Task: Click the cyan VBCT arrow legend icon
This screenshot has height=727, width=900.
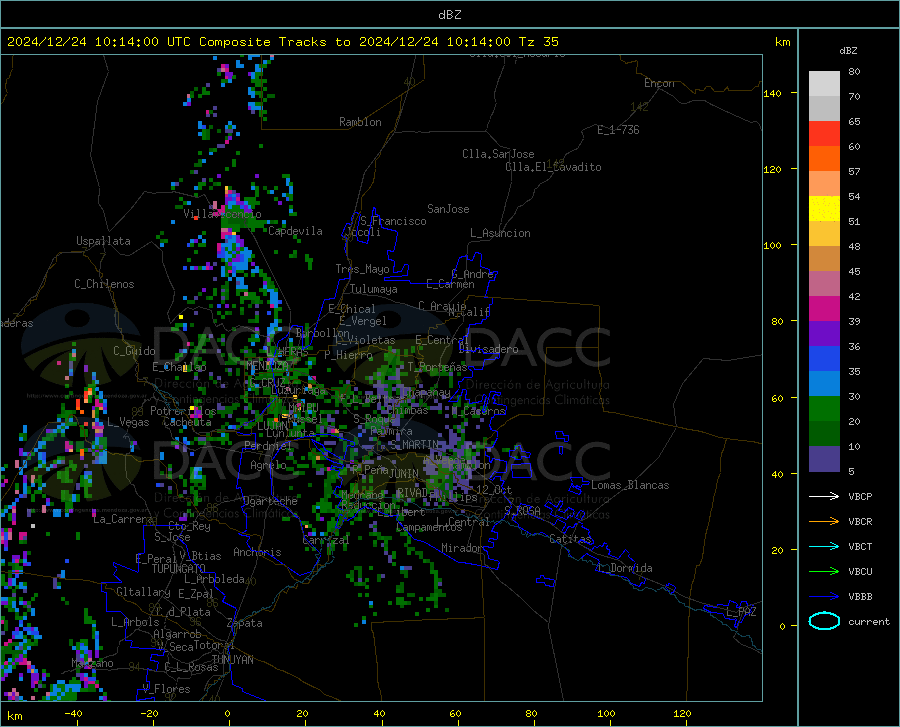Action: coord(824,546)
